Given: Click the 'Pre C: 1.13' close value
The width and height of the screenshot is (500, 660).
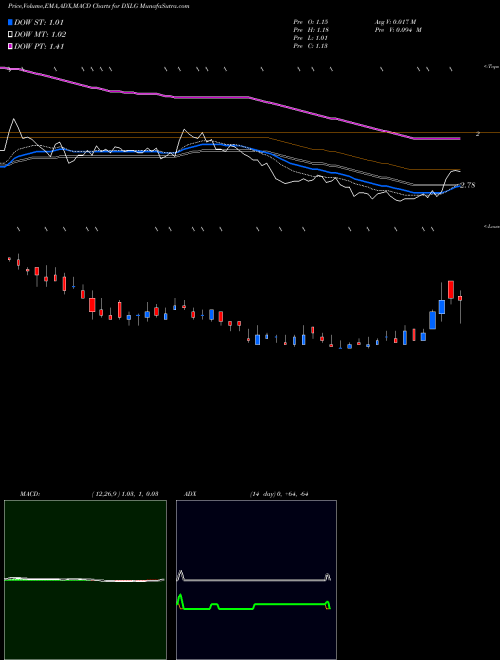Looking at the screenshot, I should [x=311, y=46].
